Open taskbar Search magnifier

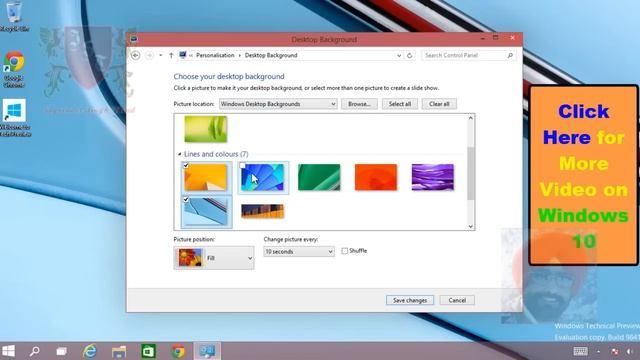[x=35, y=351]
